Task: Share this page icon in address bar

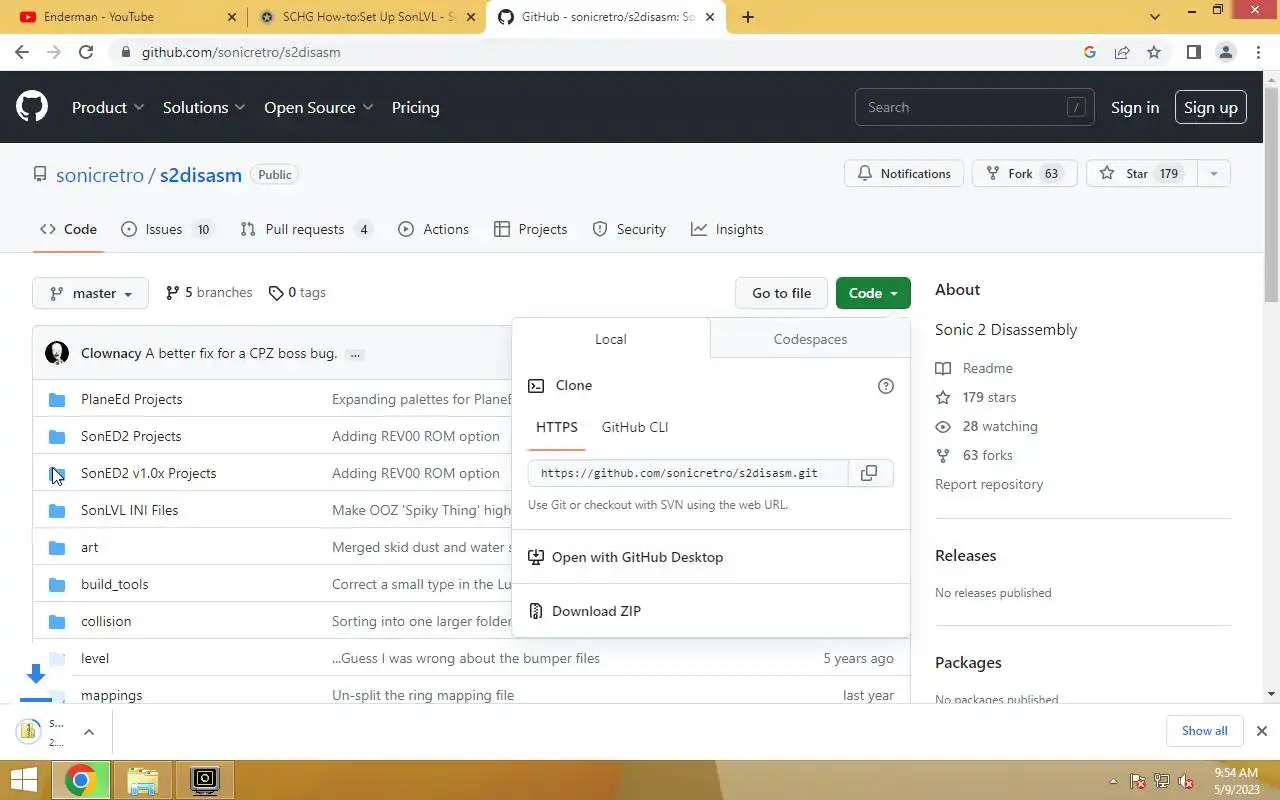Action: (1122, 52)
